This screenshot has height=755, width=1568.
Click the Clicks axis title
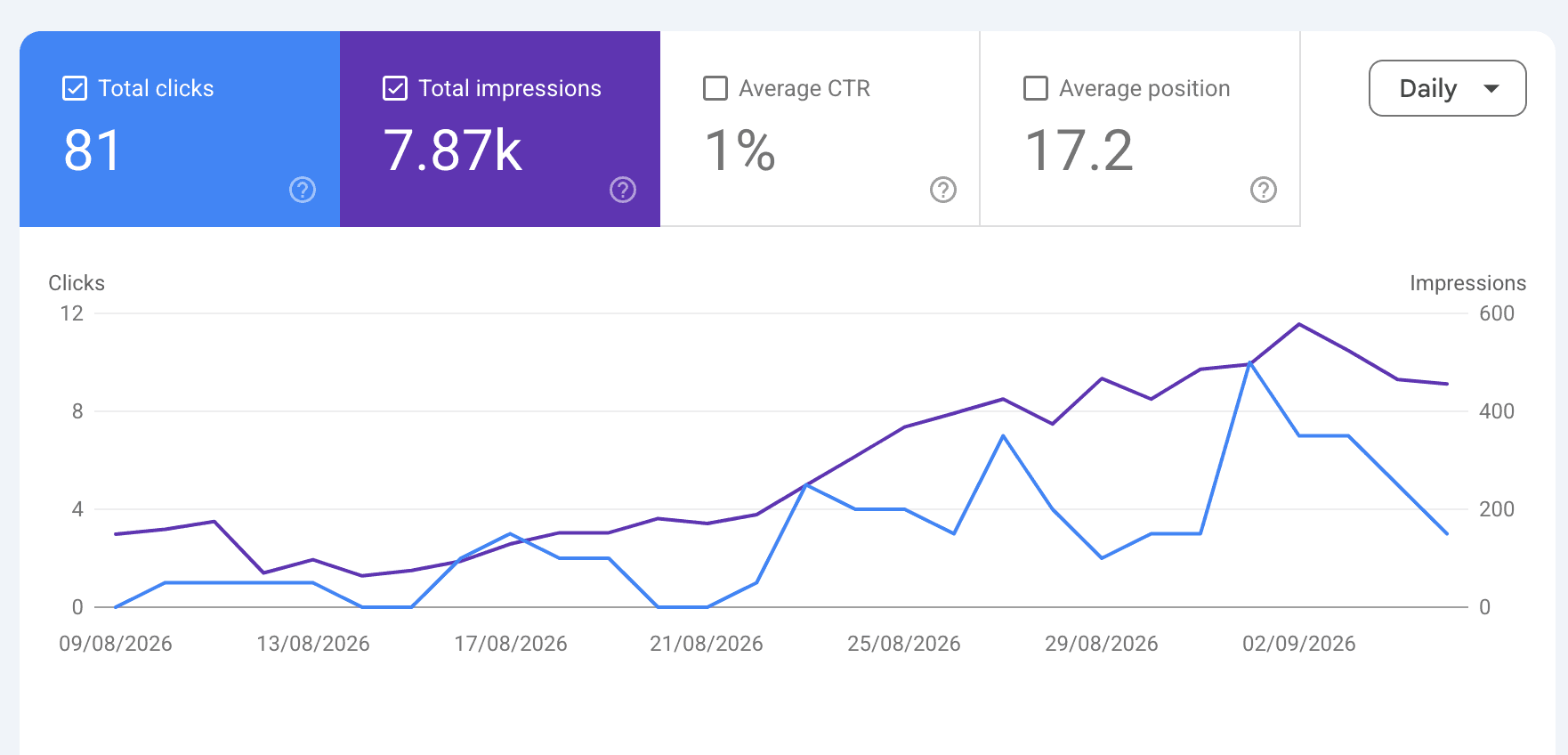(x=77, y=283)
